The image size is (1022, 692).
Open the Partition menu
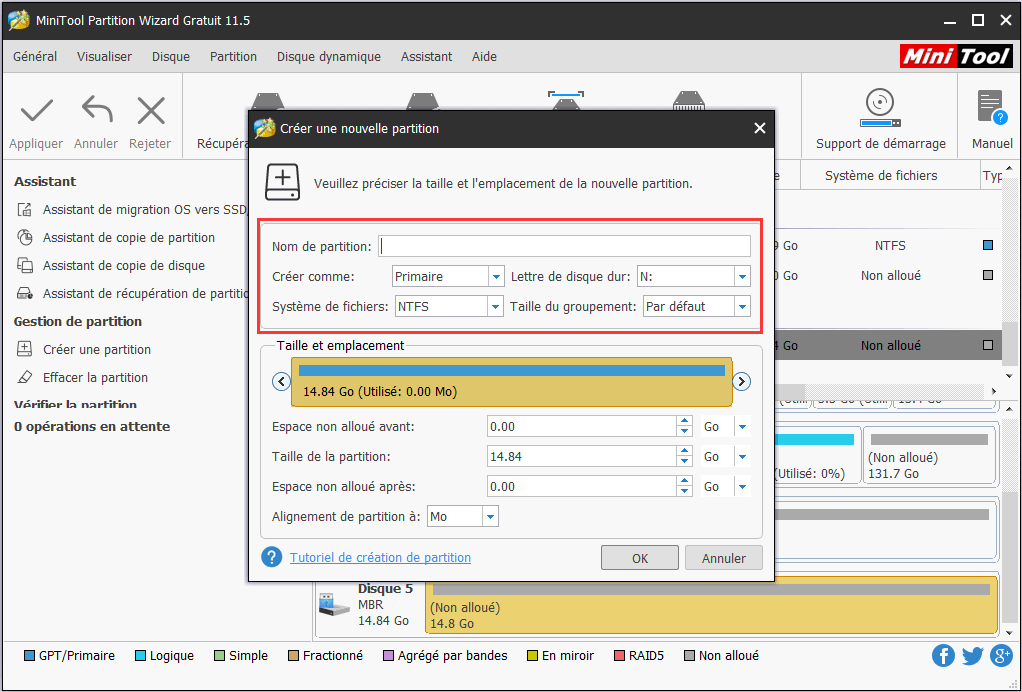pyautogui.click(x=233, y=57)
